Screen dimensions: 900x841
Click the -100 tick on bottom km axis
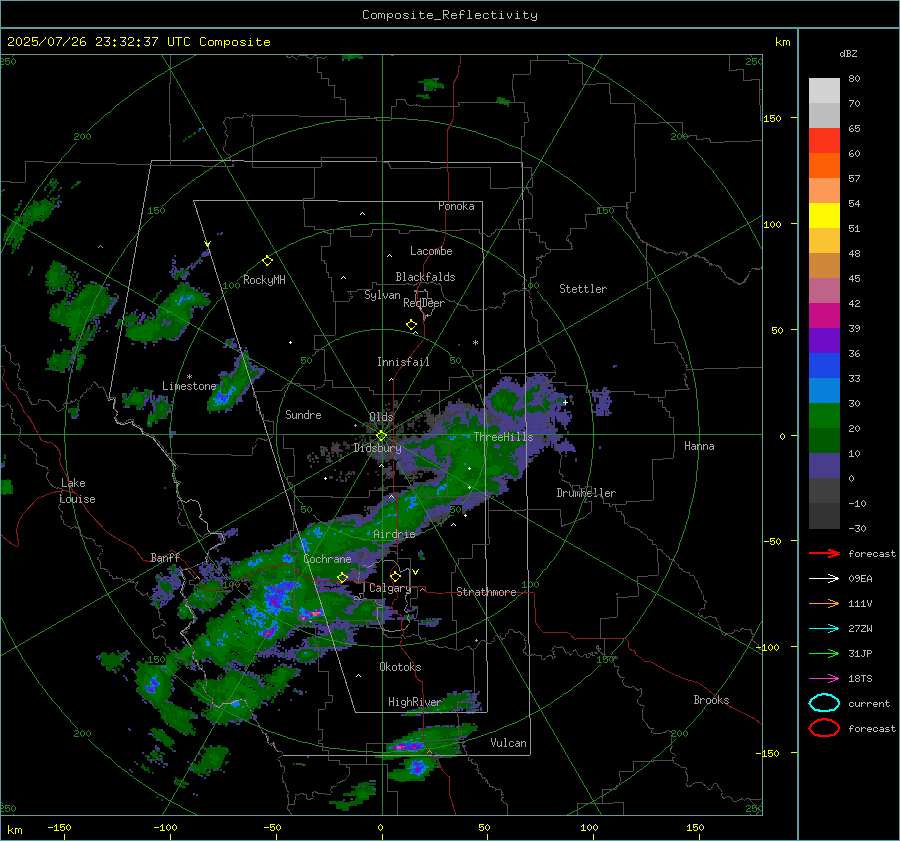(165, 827)
